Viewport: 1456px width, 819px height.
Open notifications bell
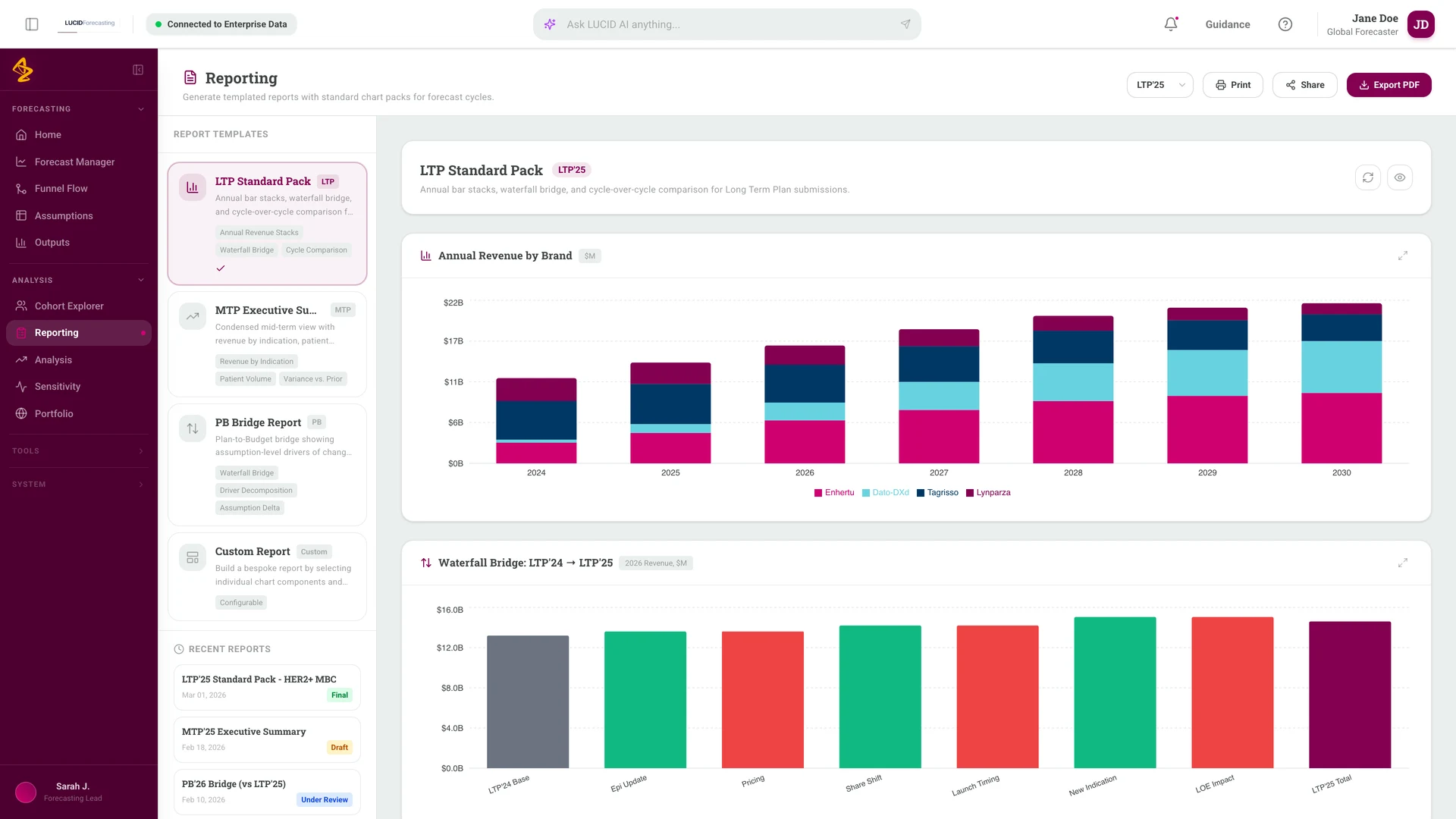click(x=1171, y=24)
